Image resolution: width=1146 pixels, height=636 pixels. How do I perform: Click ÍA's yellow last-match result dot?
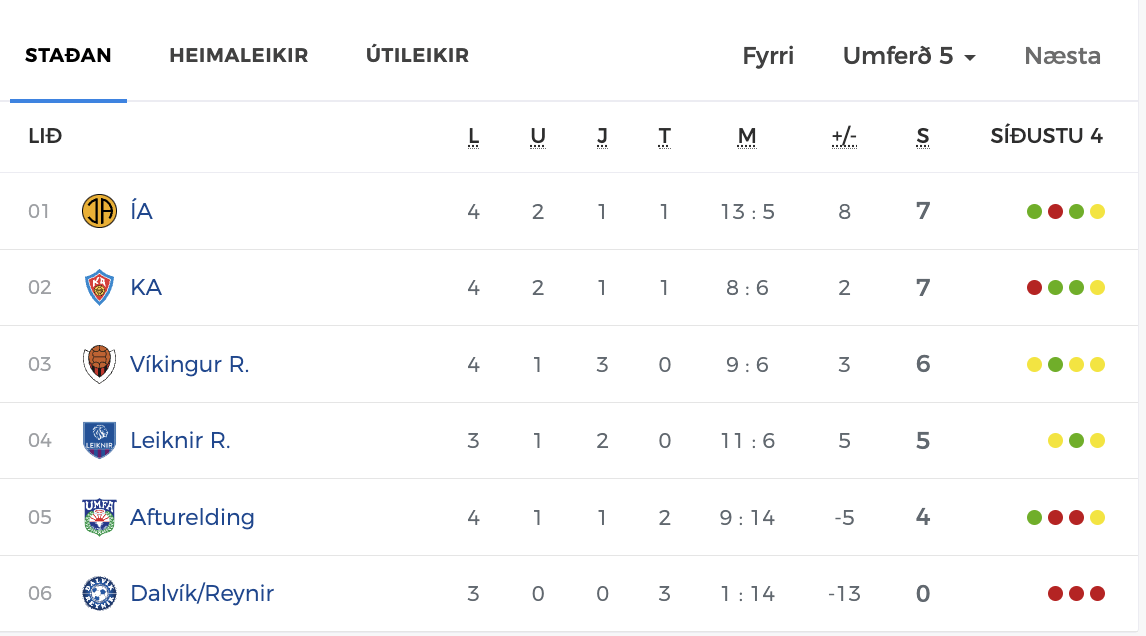(x=1097, y=211)
